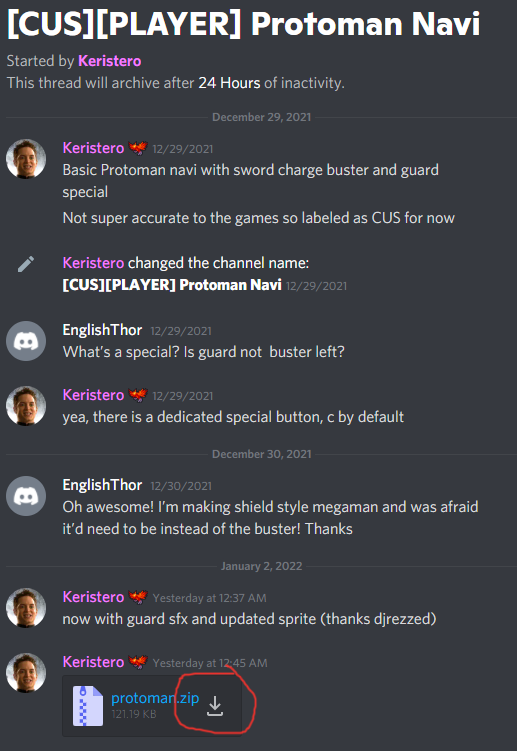517x751 pixels.
Task: Click Keristero's name in 'Started by' line
Action: click(110, 61)
